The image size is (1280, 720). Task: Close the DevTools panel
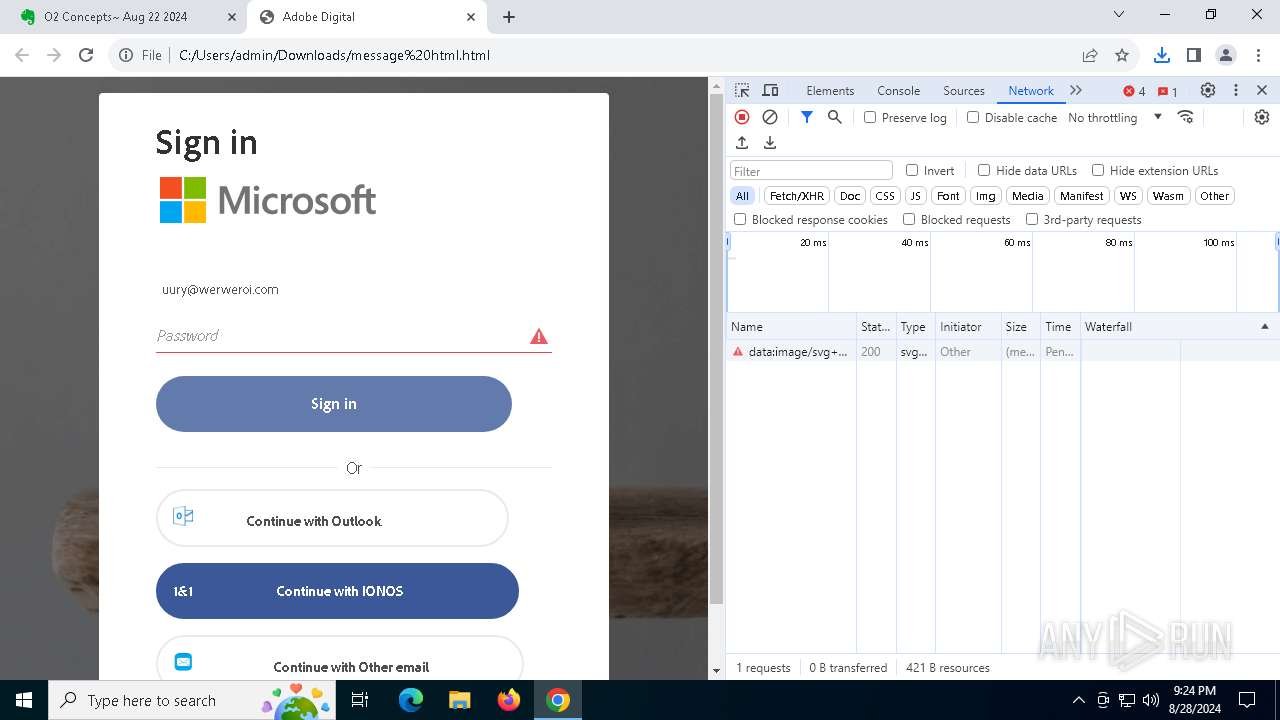pos(1262,90)
